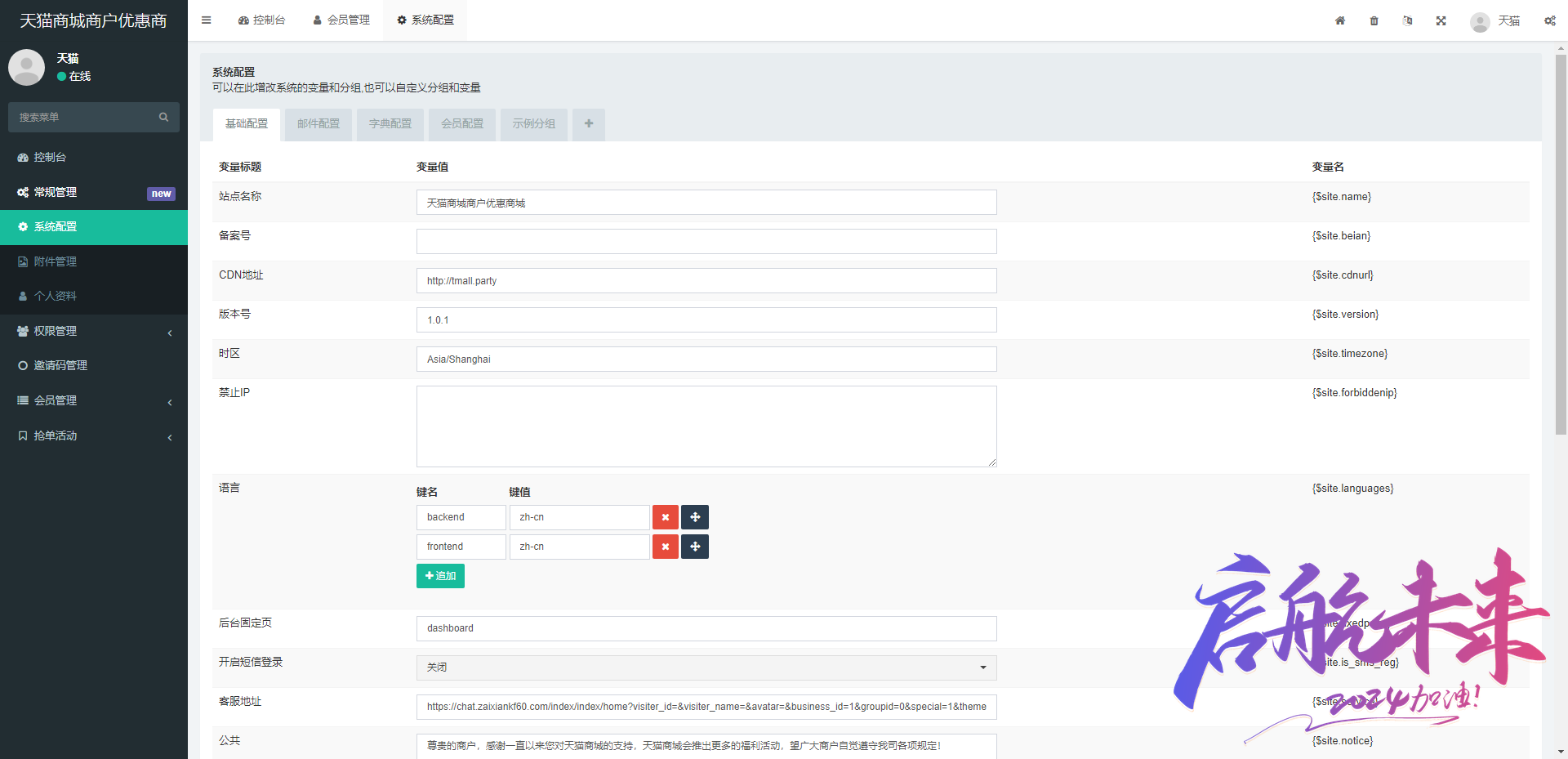Viewport: 1568px width, 759px height.
Task: Click the 客服地址 URL field
Action: click(706, 707)
